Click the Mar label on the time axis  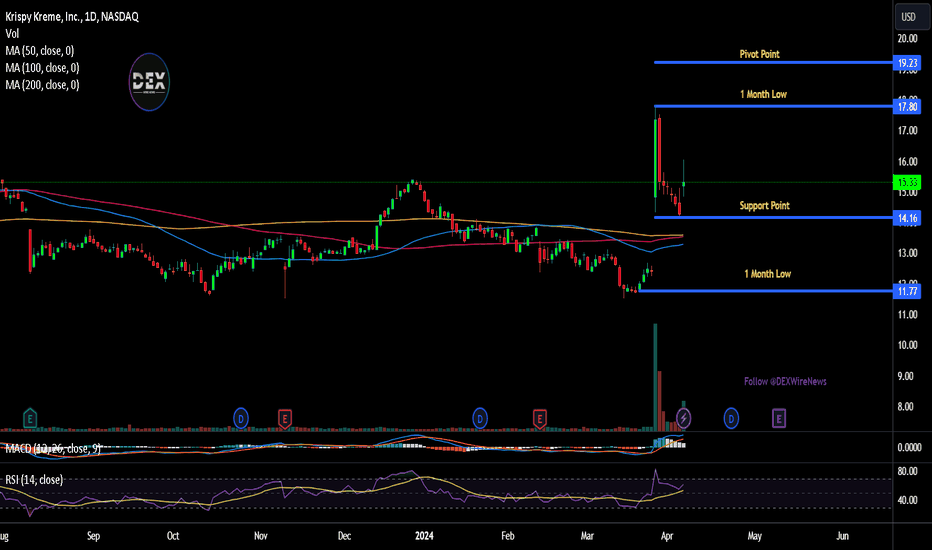[x=587, y=536]
